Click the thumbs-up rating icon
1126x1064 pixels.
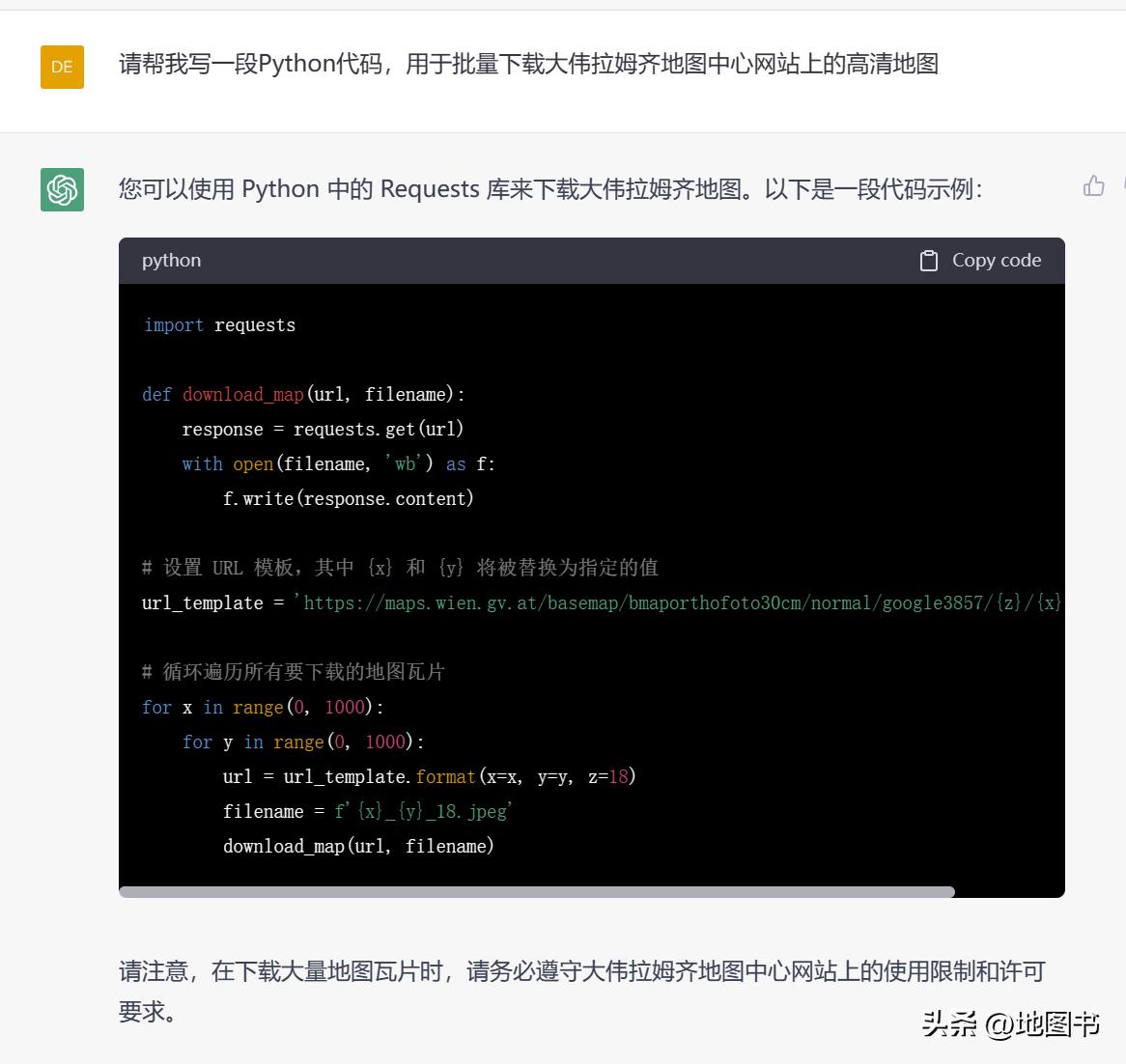click(x=1093, y=185)
